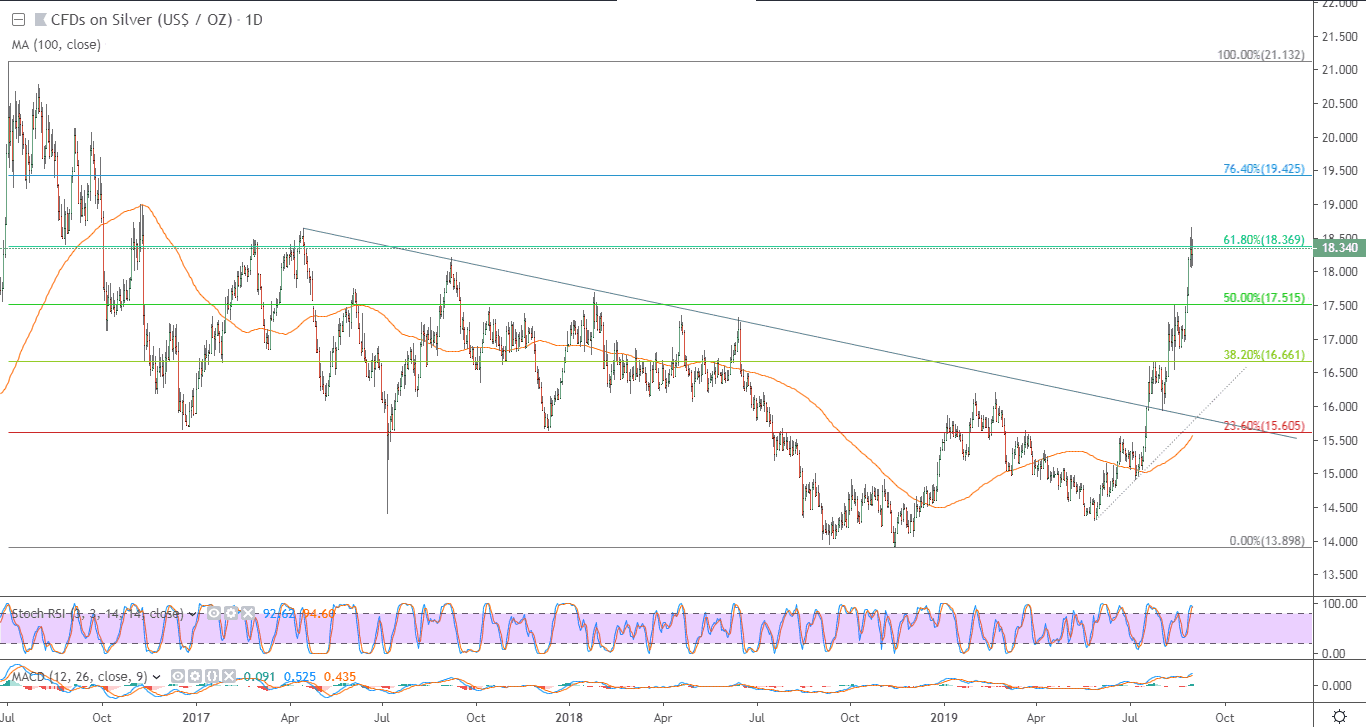
Task: Open MACD settings gear
Action: [193, 677]
